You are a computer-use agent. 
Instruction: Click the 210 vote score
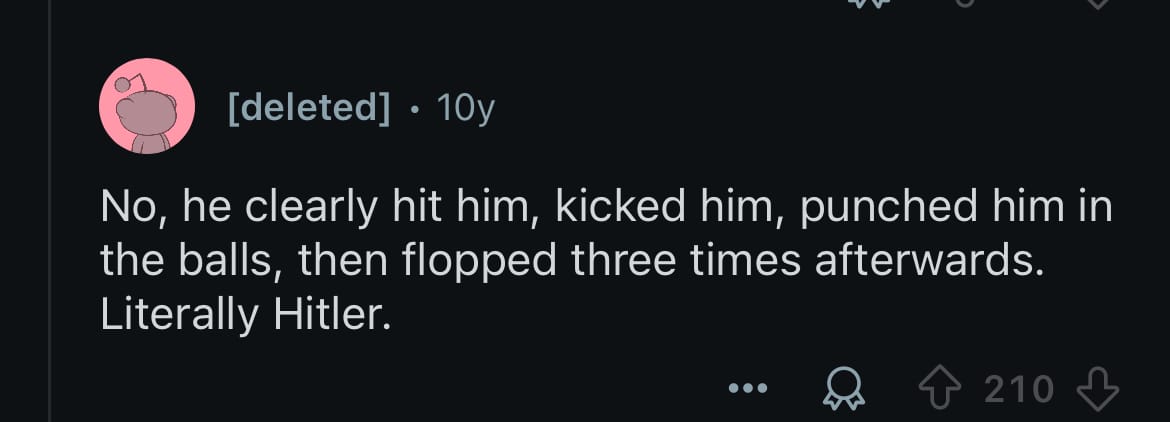[1019, 388]
